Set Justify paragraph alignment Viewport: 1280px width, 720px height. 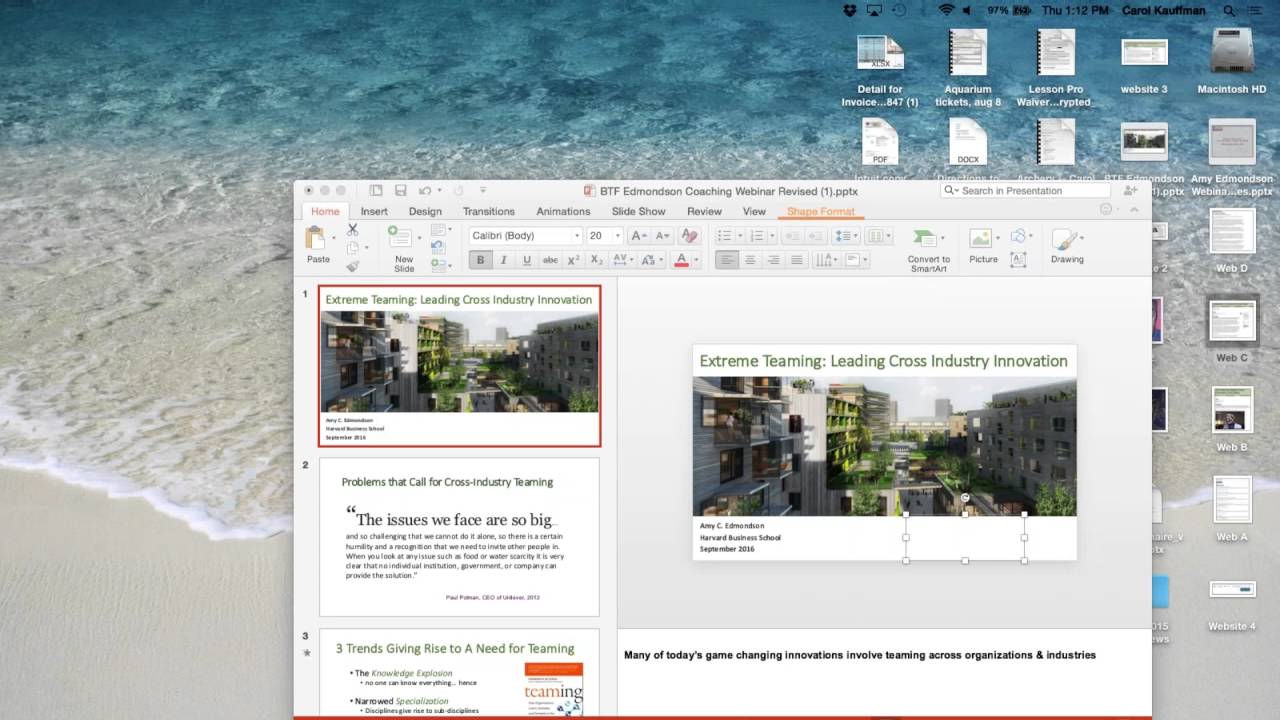[797, 260]
